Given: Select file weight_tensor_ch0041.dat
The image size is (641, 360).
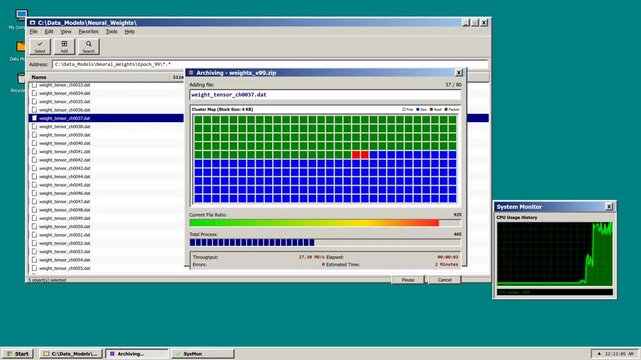Looking at the screenshot, I should tap(65, 152).
